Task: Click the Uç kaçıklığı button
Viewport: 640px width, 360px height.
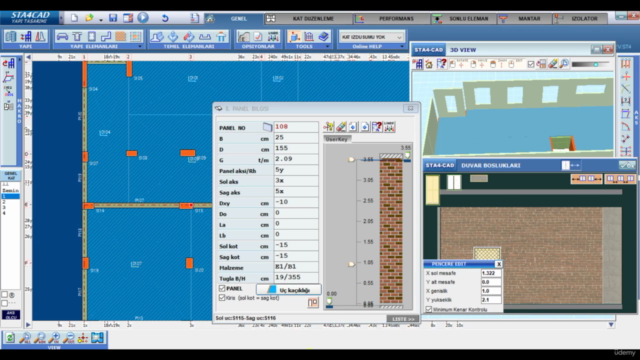Action: point(289,290)
